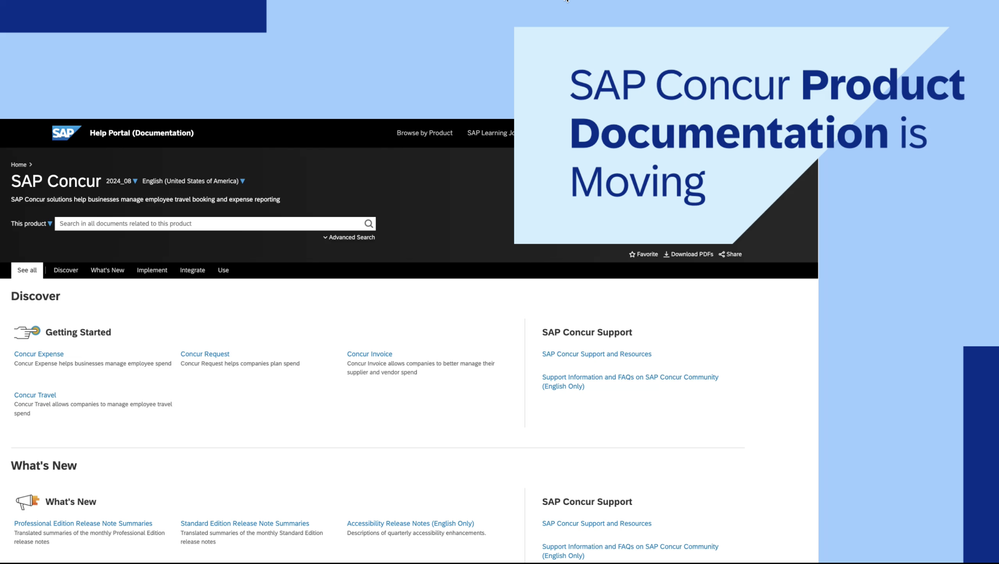Screen dimensions: 999x564
Task: Click 'Descriptions of quarterly accessibility enhancements.'
Action: [x=416, y=533]
